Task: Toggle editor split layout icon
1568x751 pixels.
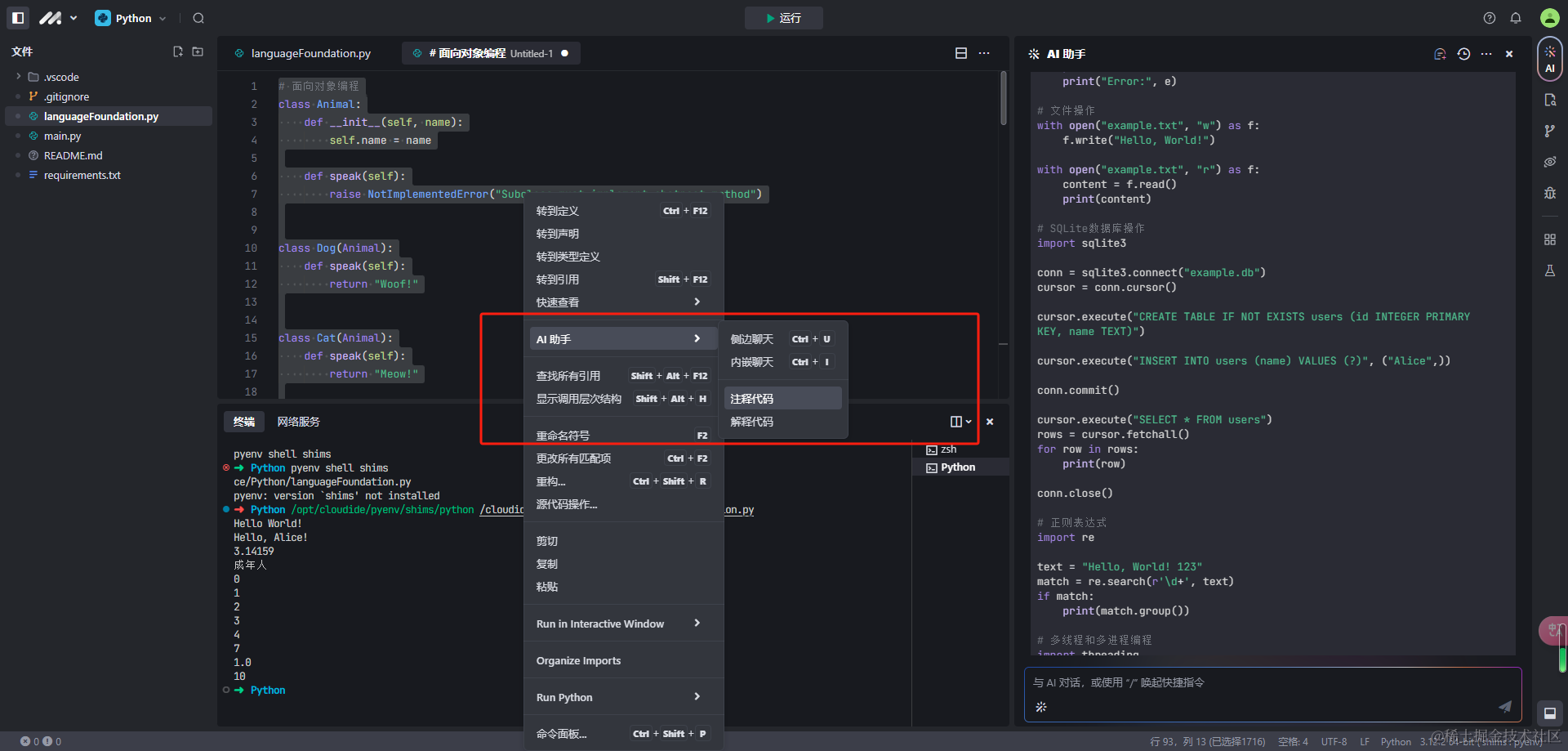Action: pyautogui.click(x=961, y=53)
